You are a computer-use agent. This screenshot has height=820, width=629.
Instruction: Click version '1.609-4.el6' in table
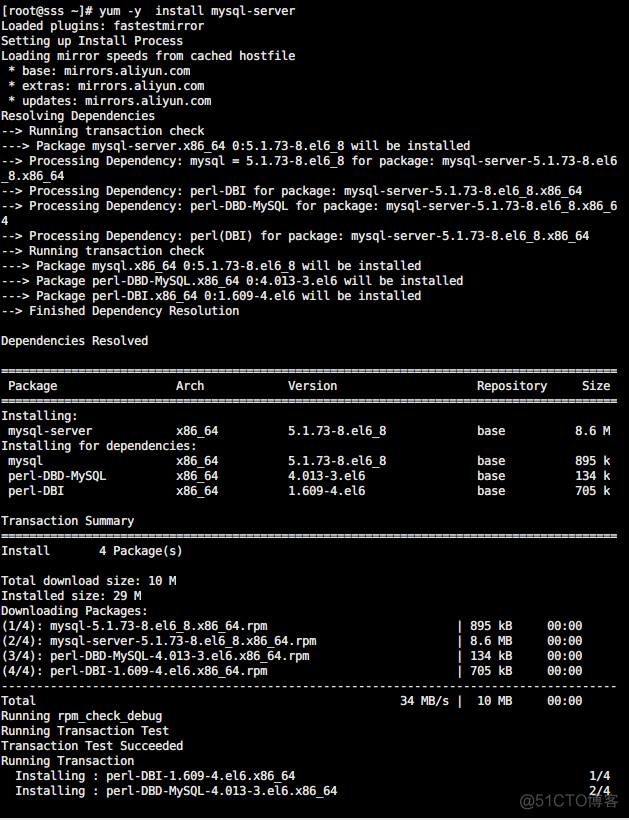(327, 491)
